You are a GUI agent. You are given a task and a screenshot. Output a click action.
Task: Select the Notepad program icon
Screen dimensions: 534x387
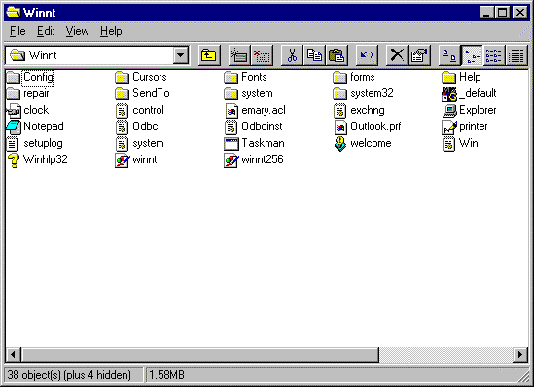[x=35, y=127]
